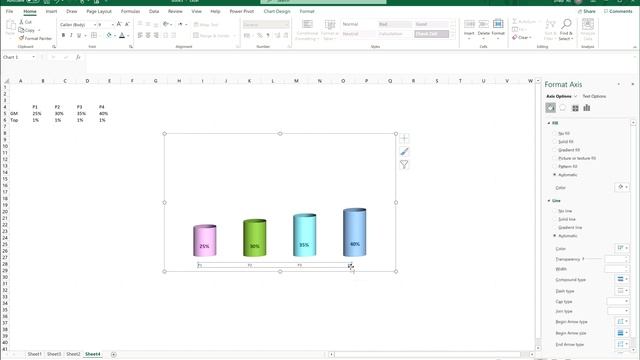The width and height of the screenshot is (640, 360).
Task: Apply the Check Cell style
Action: pos(431,34)
